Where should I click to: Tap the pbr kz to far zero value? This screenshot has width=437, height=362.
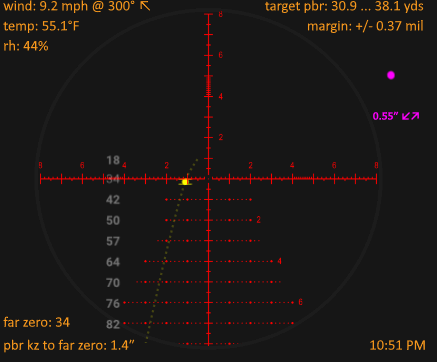click(69, 345)
